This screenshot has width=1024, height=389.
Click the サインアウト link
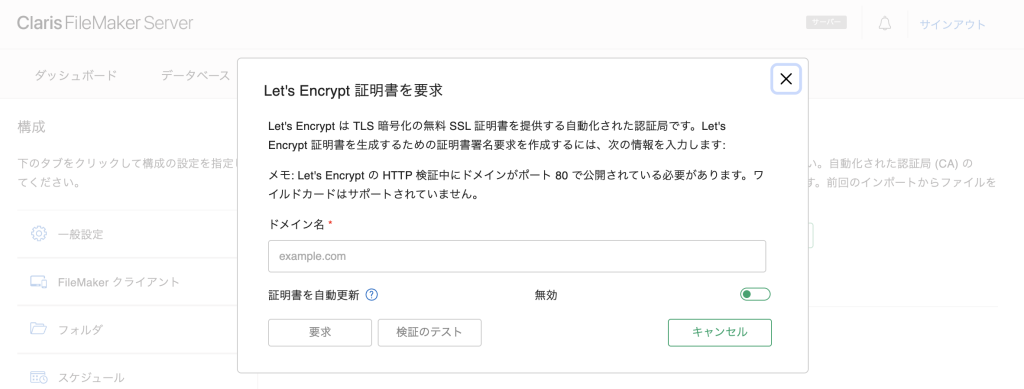pos(952,25)
